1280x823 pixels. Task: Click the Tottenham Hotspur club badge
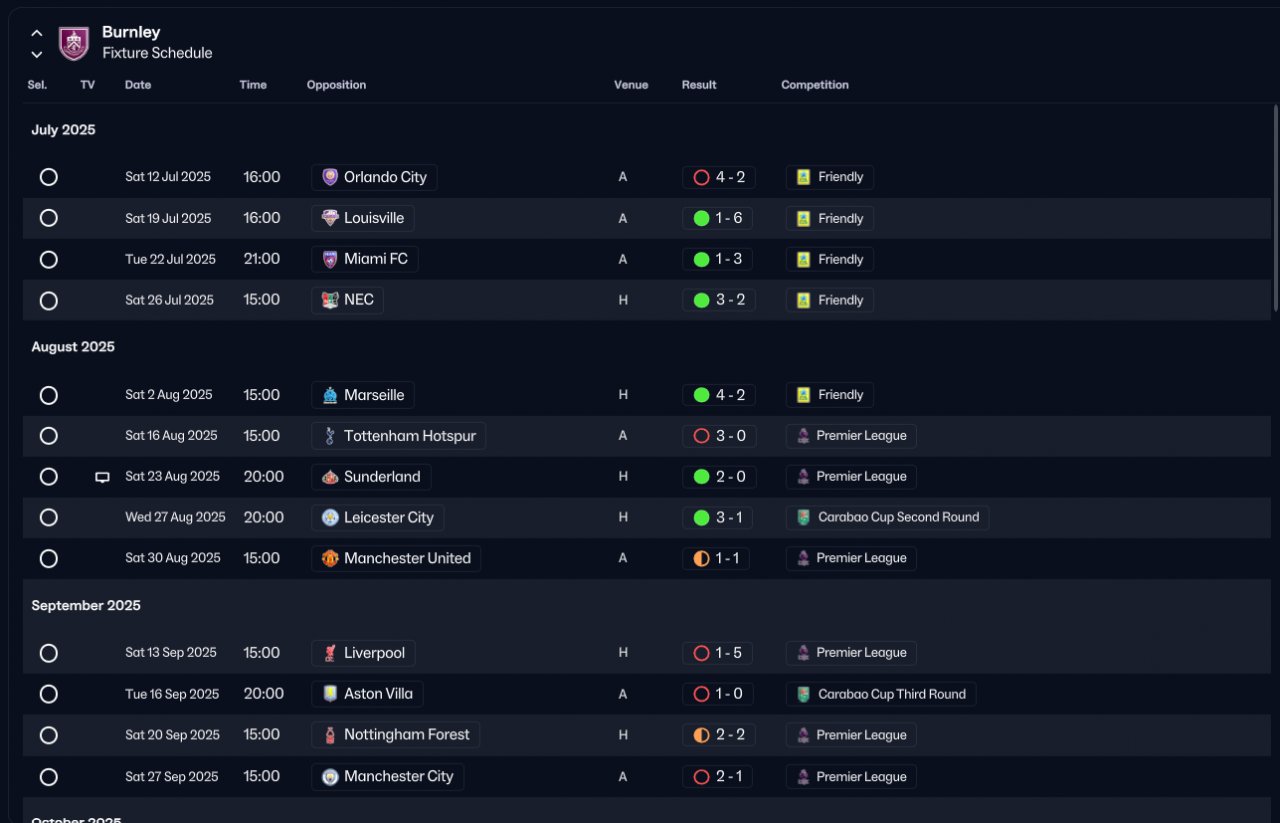tap(330, 436)
